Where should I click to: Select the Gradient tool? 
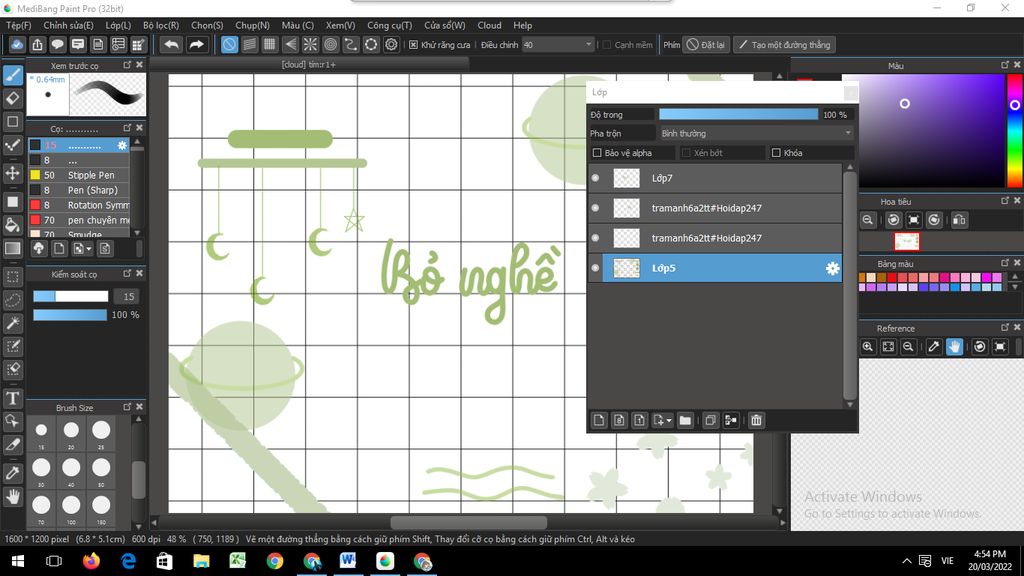(x=12, y=248)
